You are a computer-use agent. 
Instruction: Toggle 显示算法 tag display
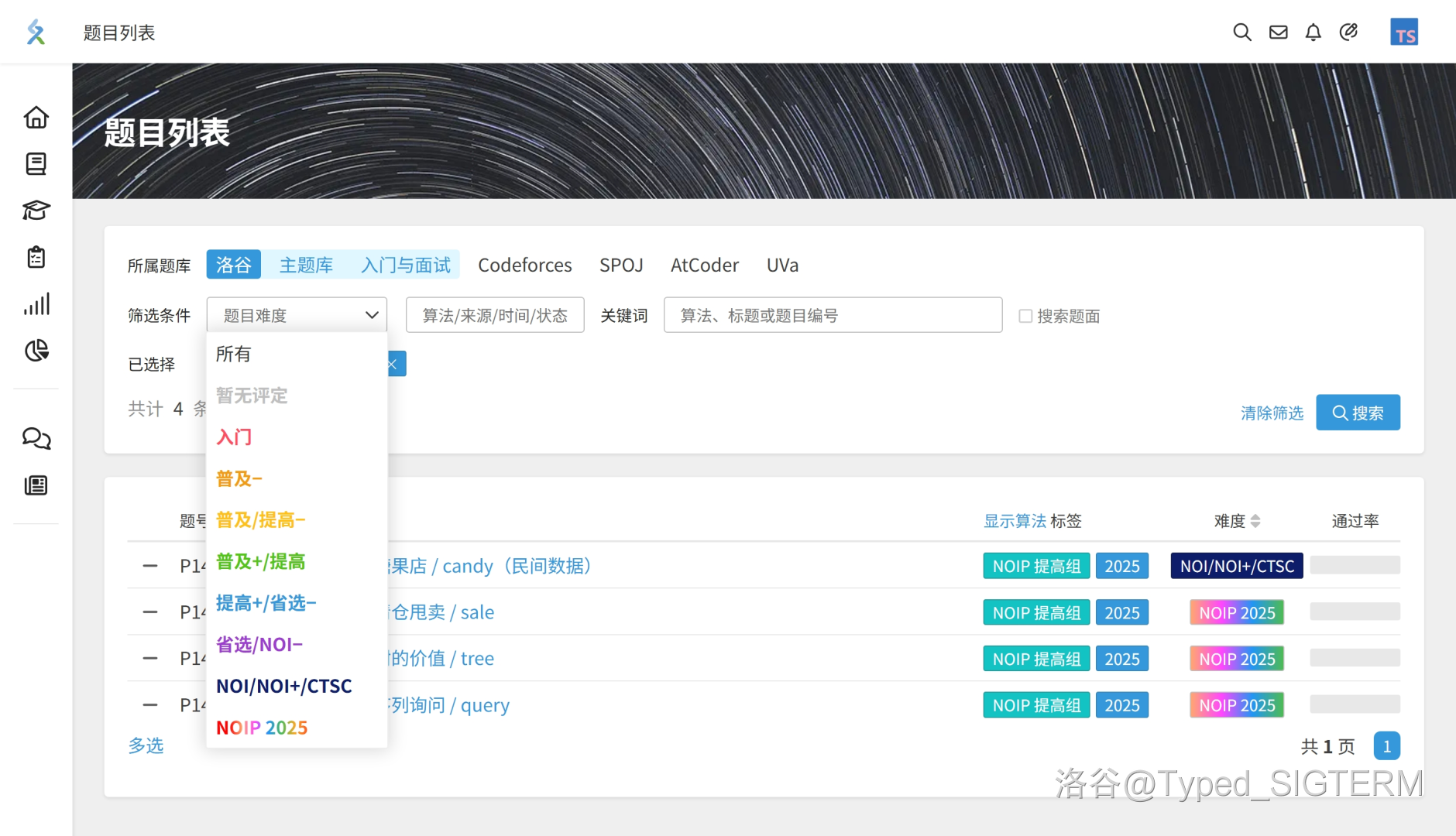click(1015, 521)
